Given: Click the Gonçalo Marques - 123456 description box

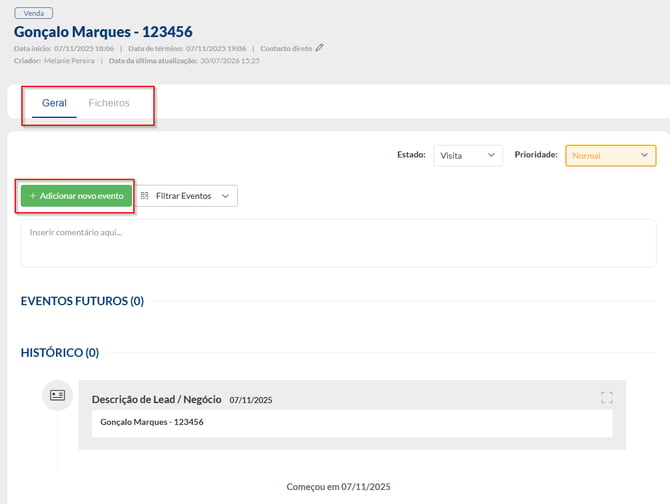Looking at the screenshot, I should (x=352, y=423).
